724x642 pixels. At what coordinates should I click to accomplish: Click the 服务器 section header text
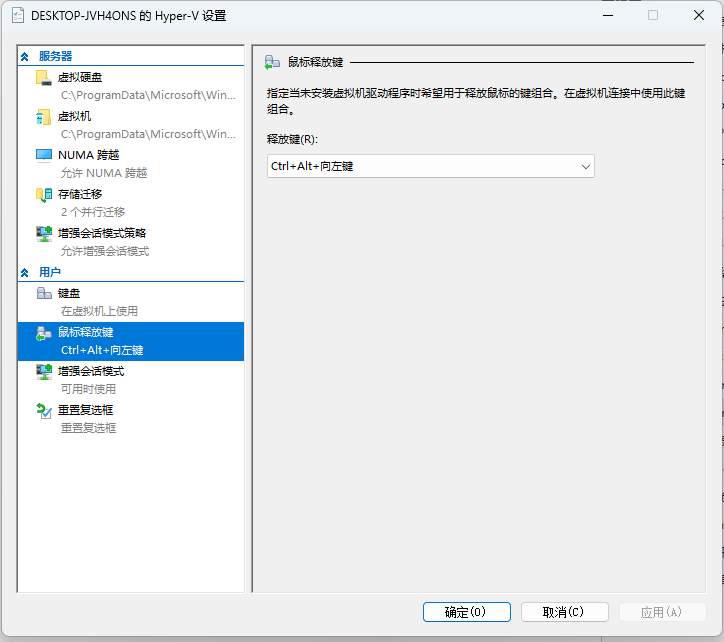(55, 56)
